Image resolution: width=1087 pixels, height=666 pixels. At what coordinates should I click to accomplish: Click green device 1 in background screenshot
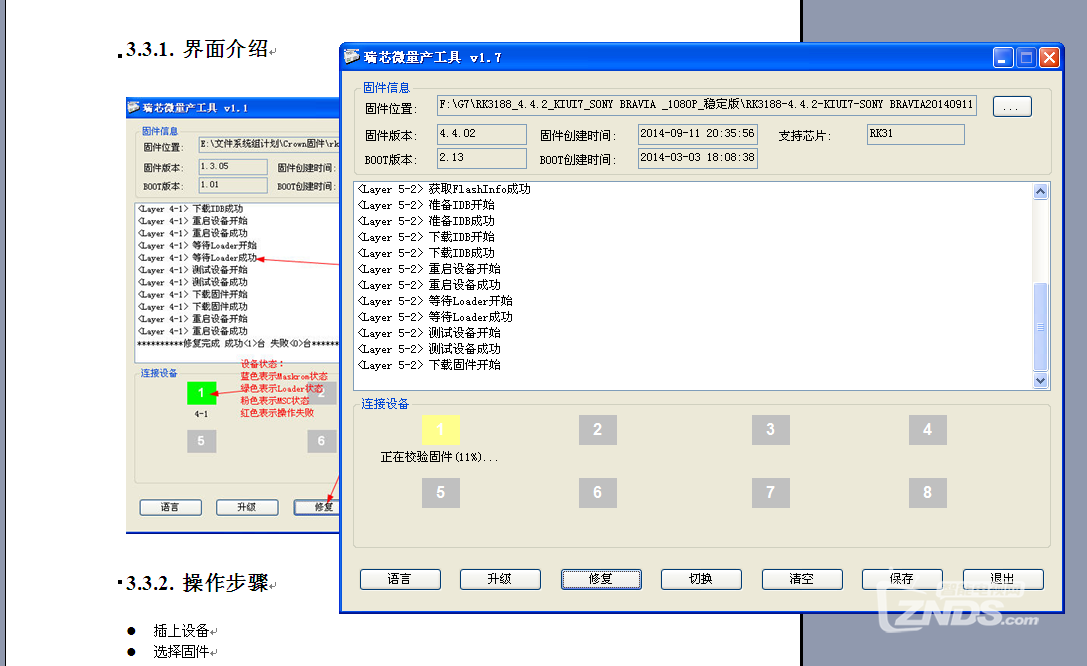coord(201,393)
